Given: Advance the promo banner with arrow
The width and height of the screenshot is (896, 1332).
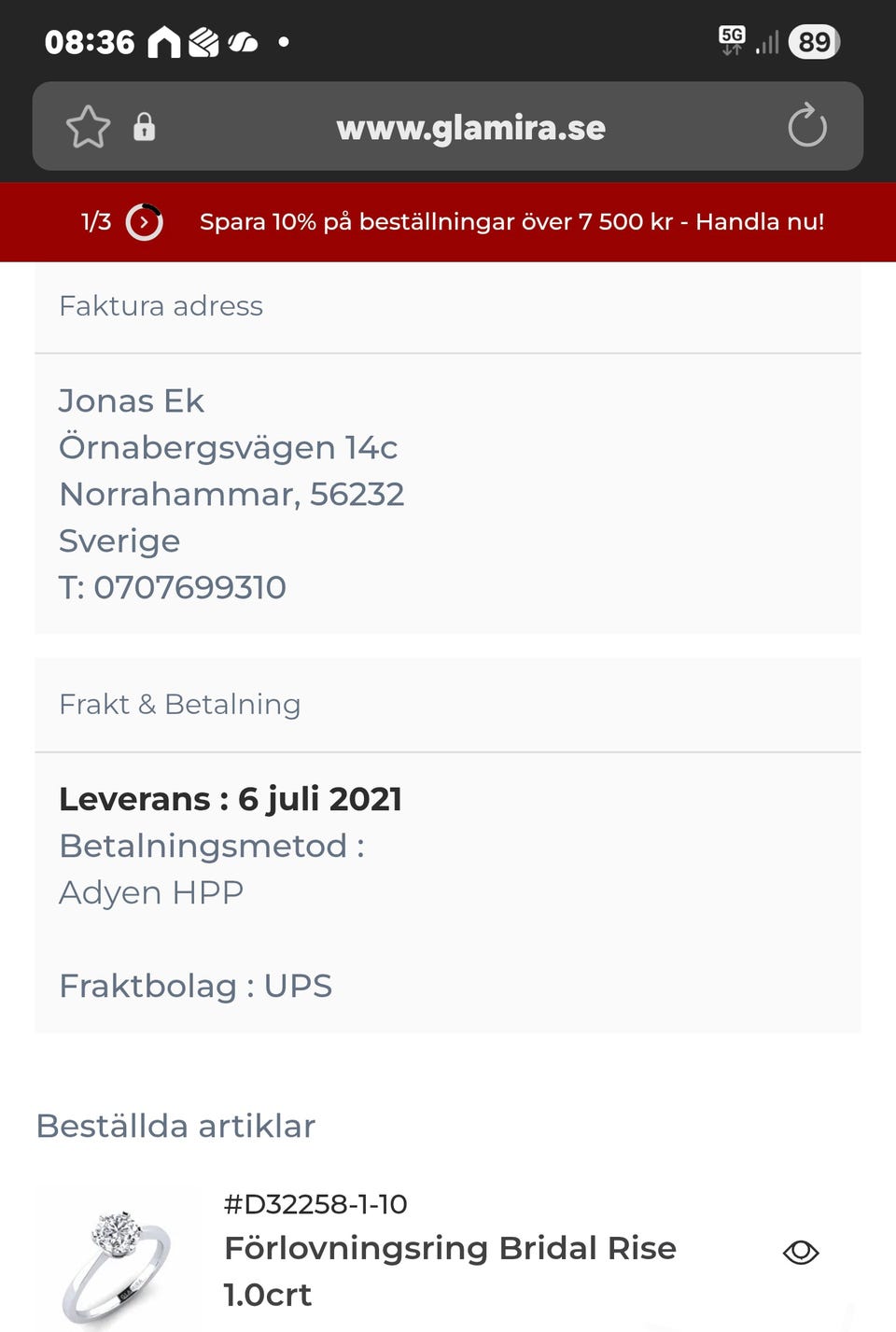Looking at the screenshot, I should click(x=145, y=222).
